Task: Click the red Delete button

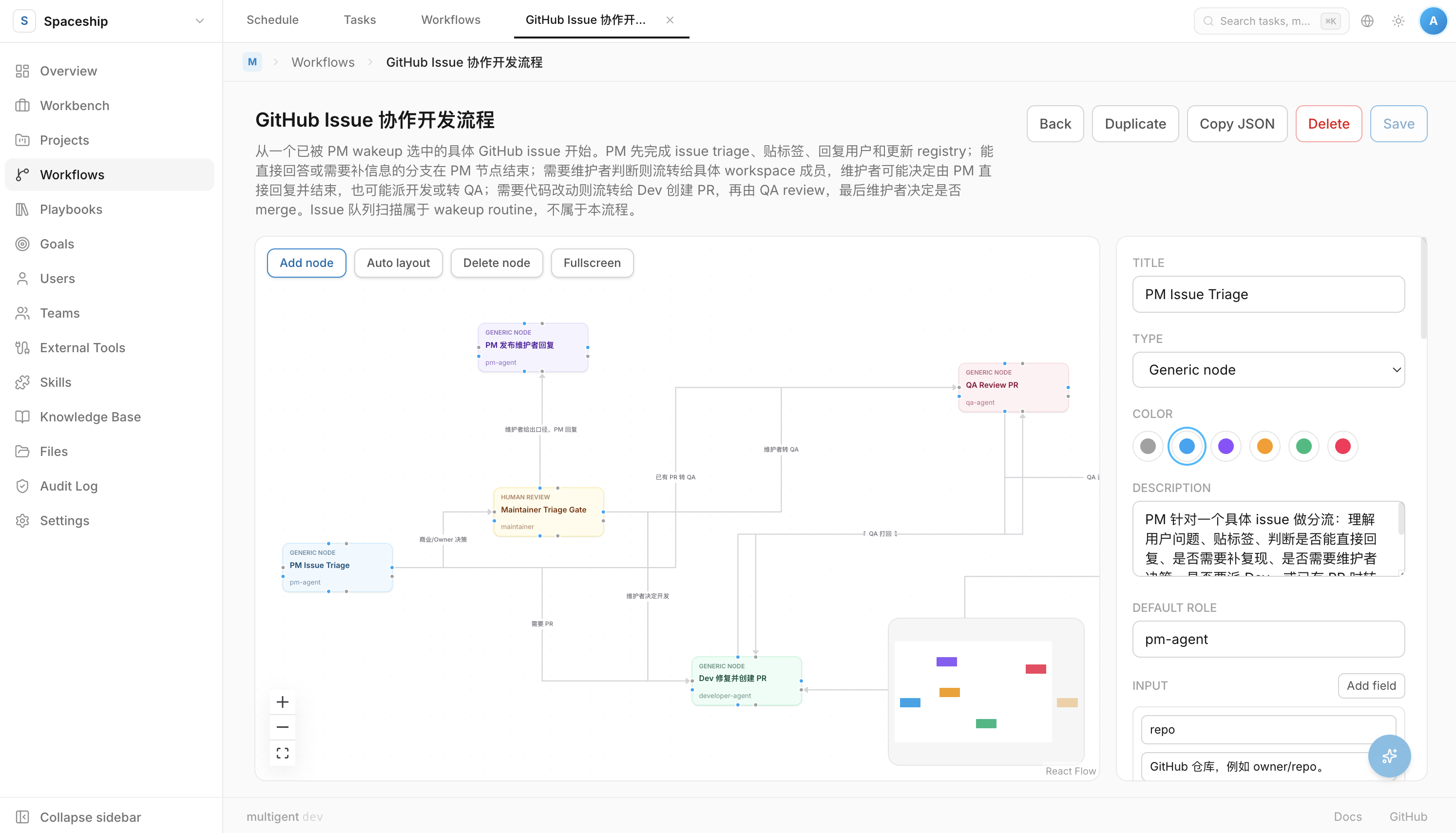Action: click(x=1328, y=124)
